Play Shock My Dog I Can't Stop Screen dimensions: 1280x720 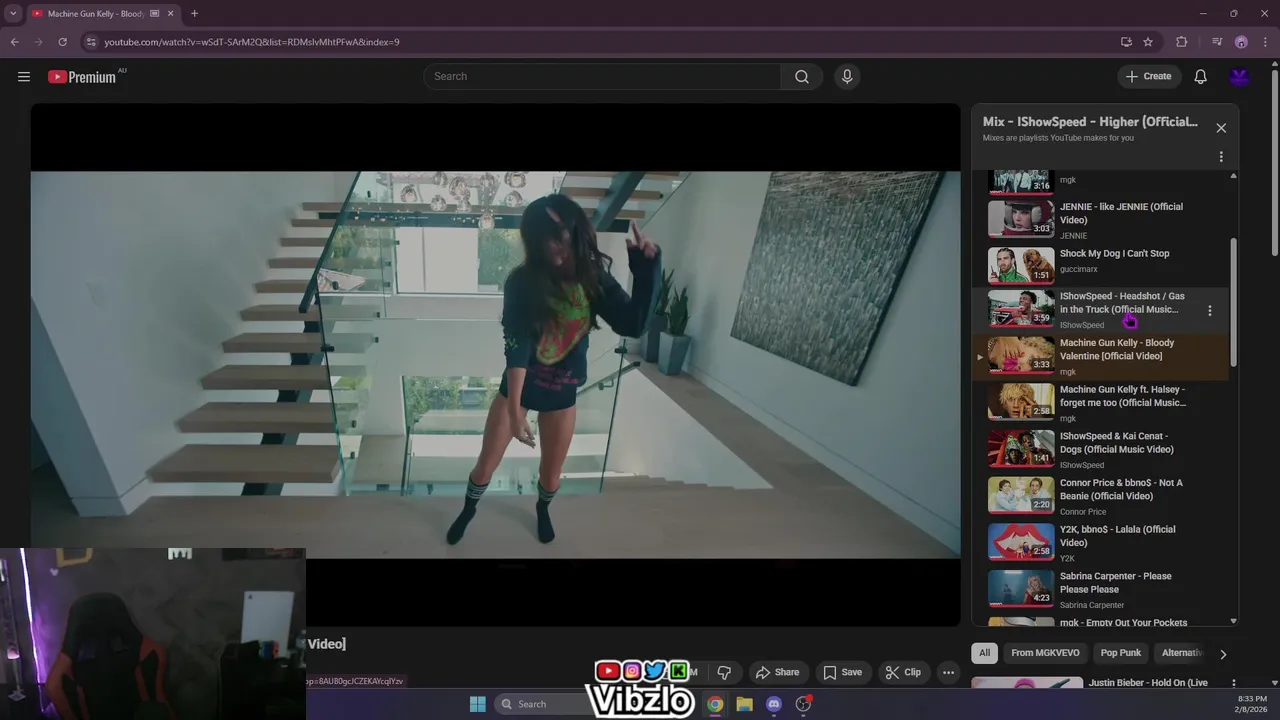(x=1100, y=265)
